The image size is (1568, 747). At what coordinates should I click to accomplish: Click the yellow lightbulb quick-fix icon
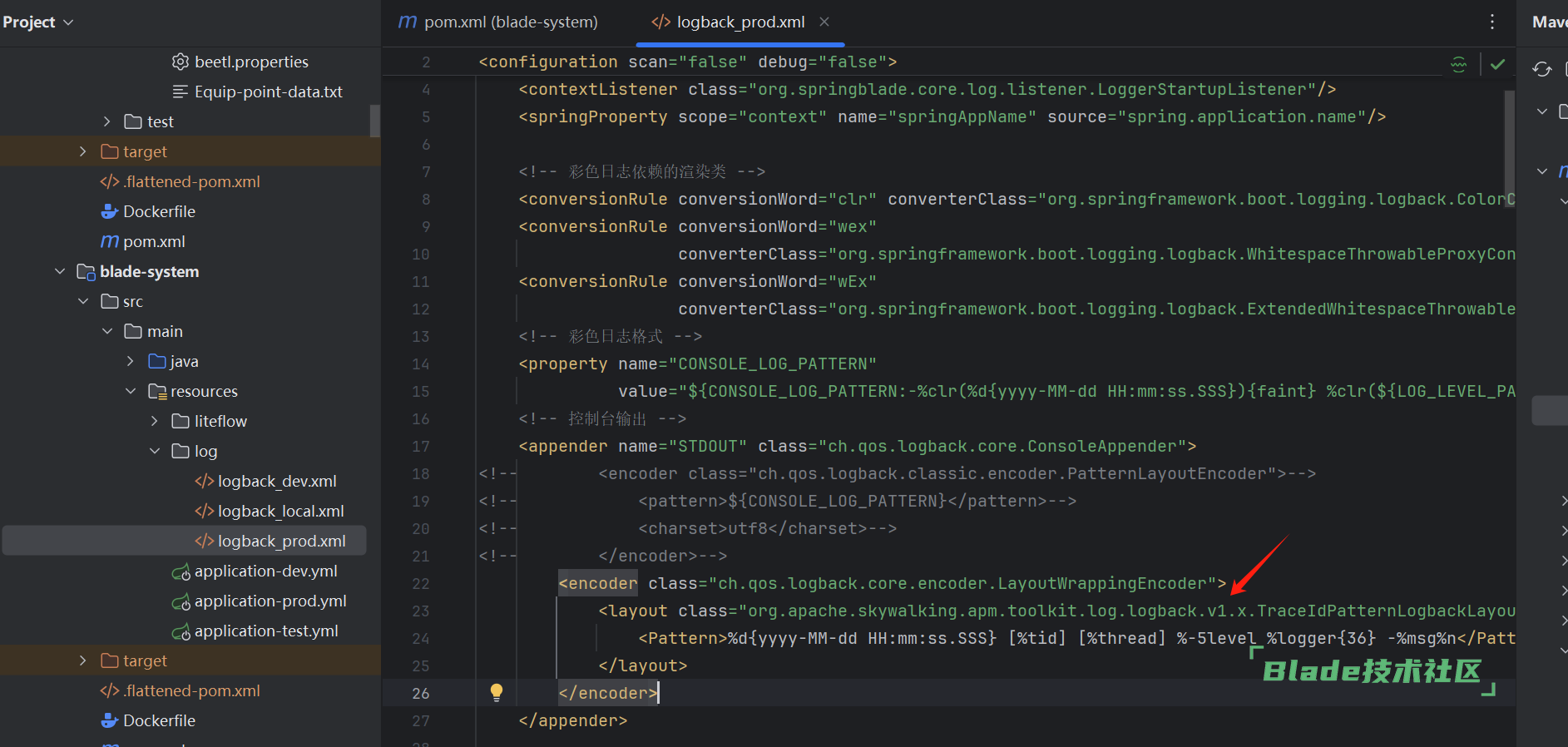point(497,692)
